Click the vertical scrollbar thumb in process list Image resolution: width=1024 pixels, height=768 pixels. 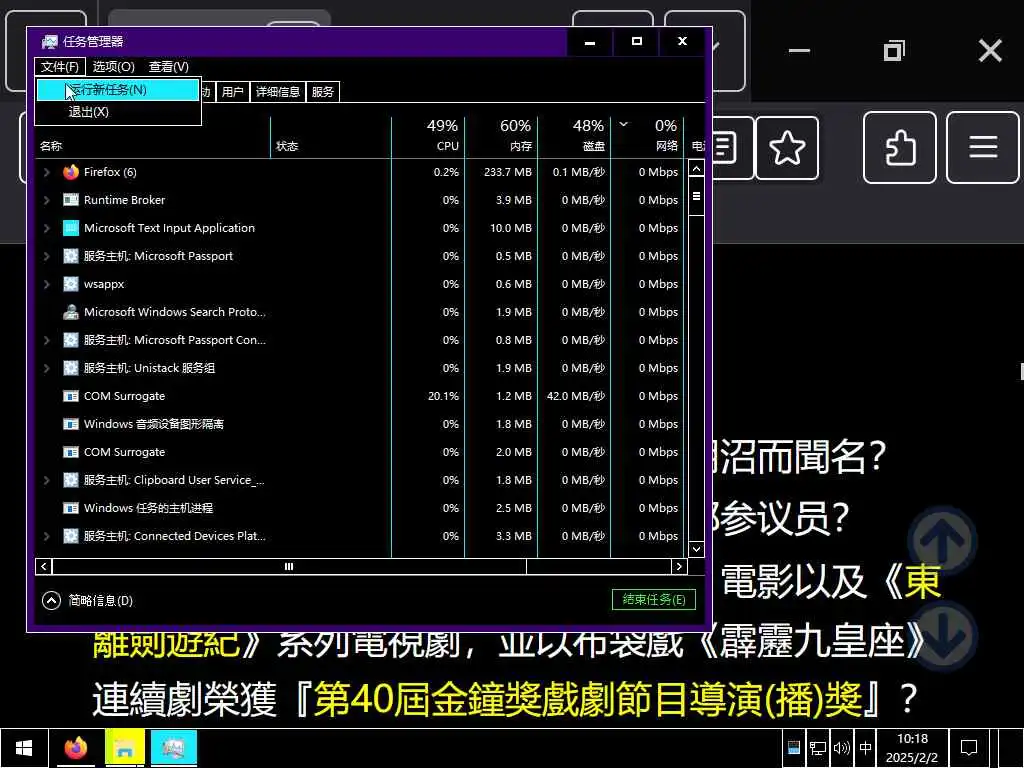click(696, 197)
